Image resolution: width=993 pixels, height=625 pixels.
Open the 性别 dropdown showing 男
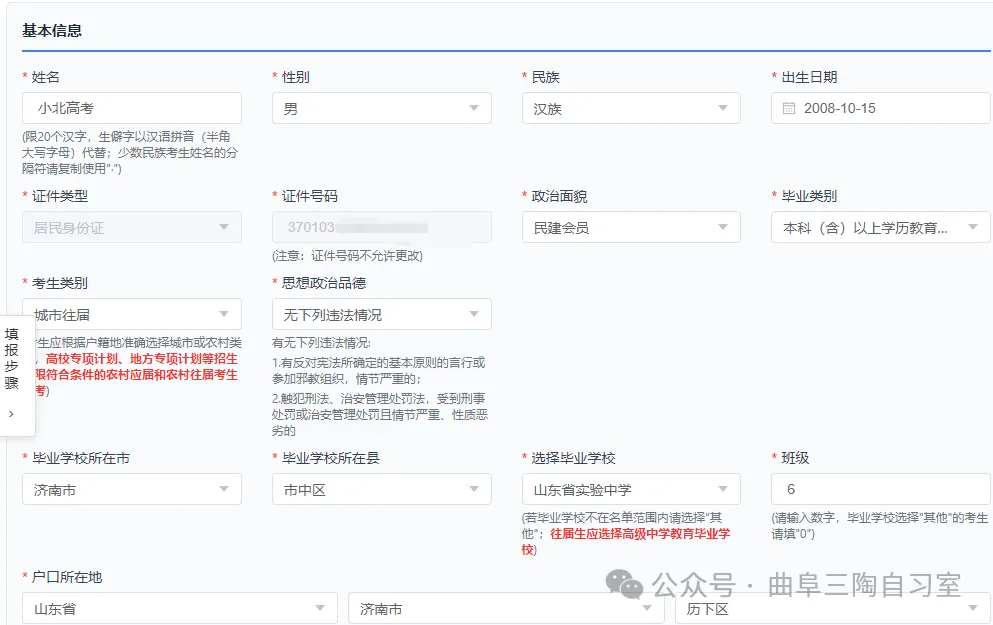(x=382, y=108)
